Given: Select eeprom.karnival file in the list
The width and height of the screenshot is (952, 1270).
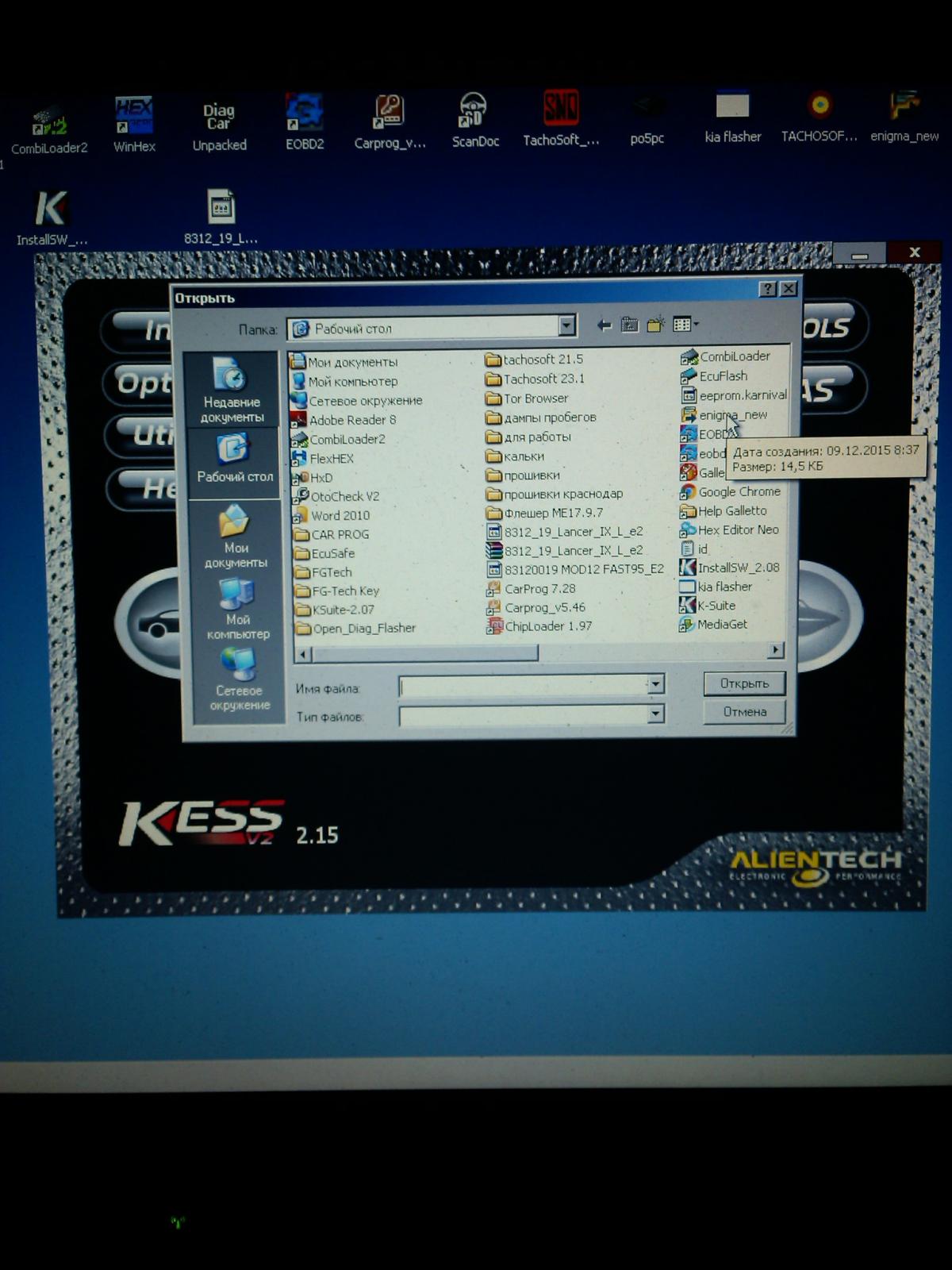Looking at the screenshot, I should pos(734,395).
